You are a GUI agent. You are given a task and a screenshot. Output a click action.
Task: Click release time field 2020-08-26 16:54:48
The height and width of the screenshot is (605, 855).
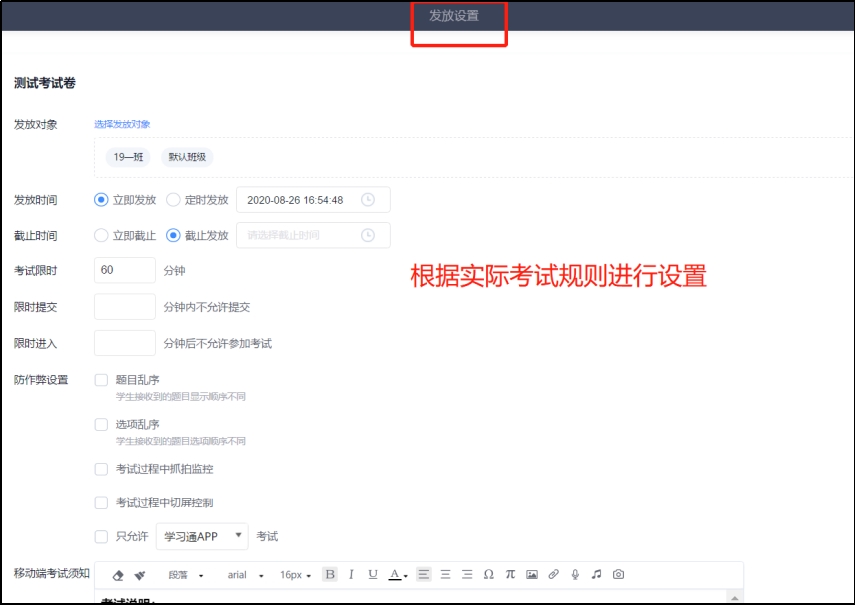point(313,200)
